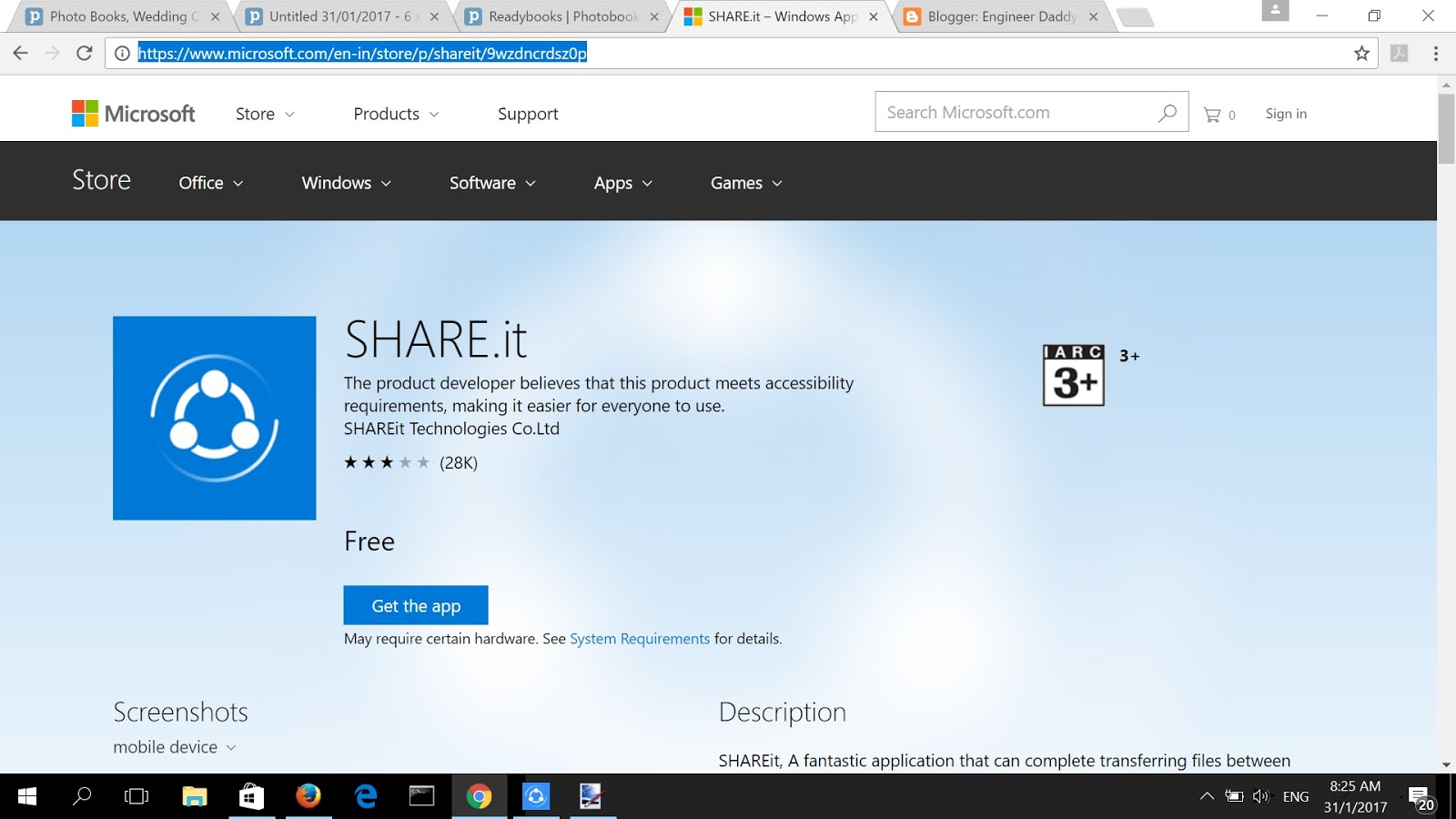Click the star rating for SHARE.it
The image size is (1456, 819).
coord(387,462)
